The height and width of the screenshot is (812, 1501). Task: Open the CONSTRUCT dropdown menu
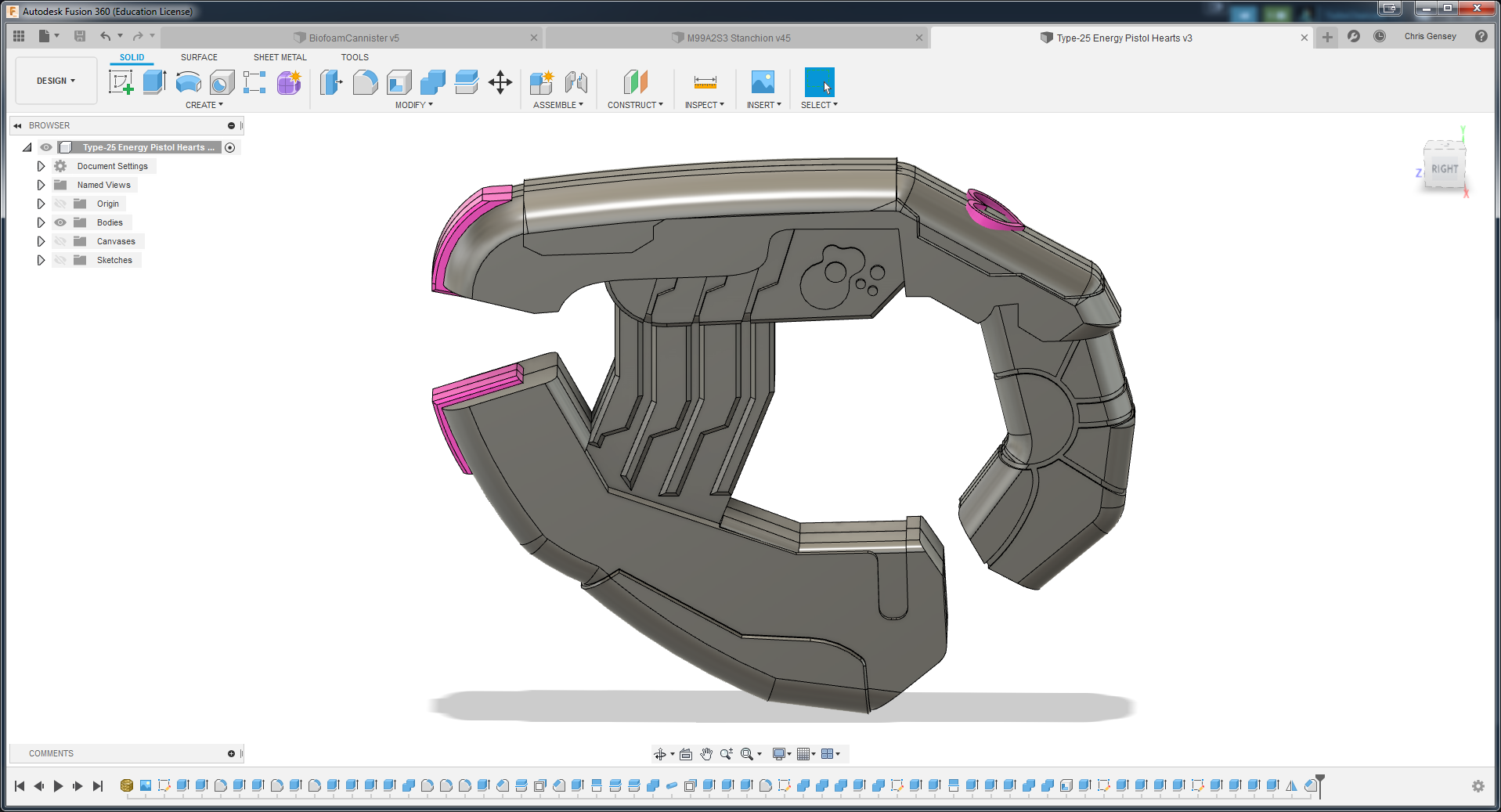point(635,105)
